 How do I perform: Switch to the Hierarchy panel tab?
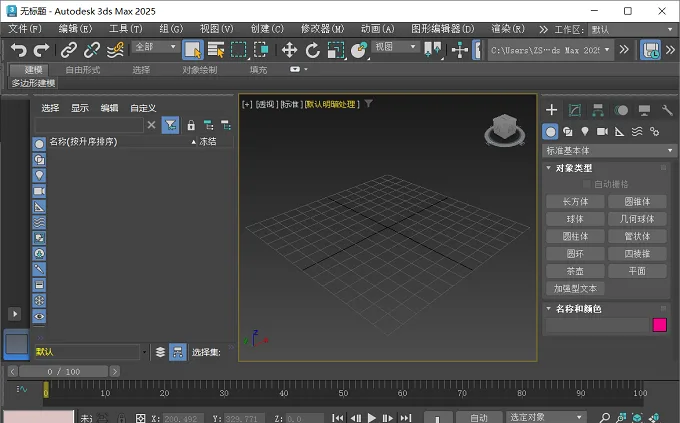click(x=598, y=110)
